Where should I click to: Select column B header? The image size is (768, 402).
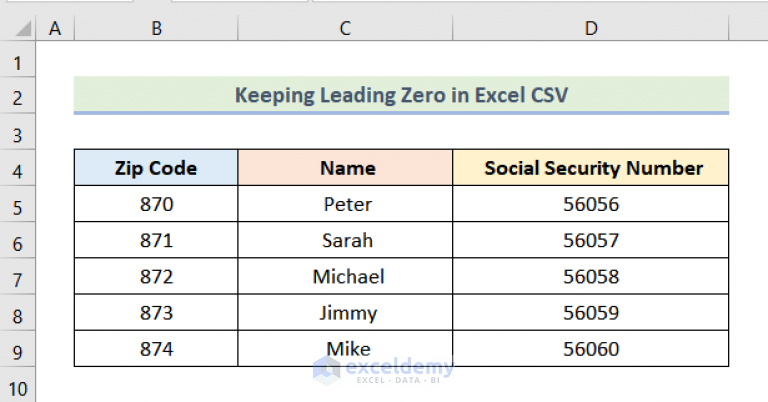pos(156,28)
